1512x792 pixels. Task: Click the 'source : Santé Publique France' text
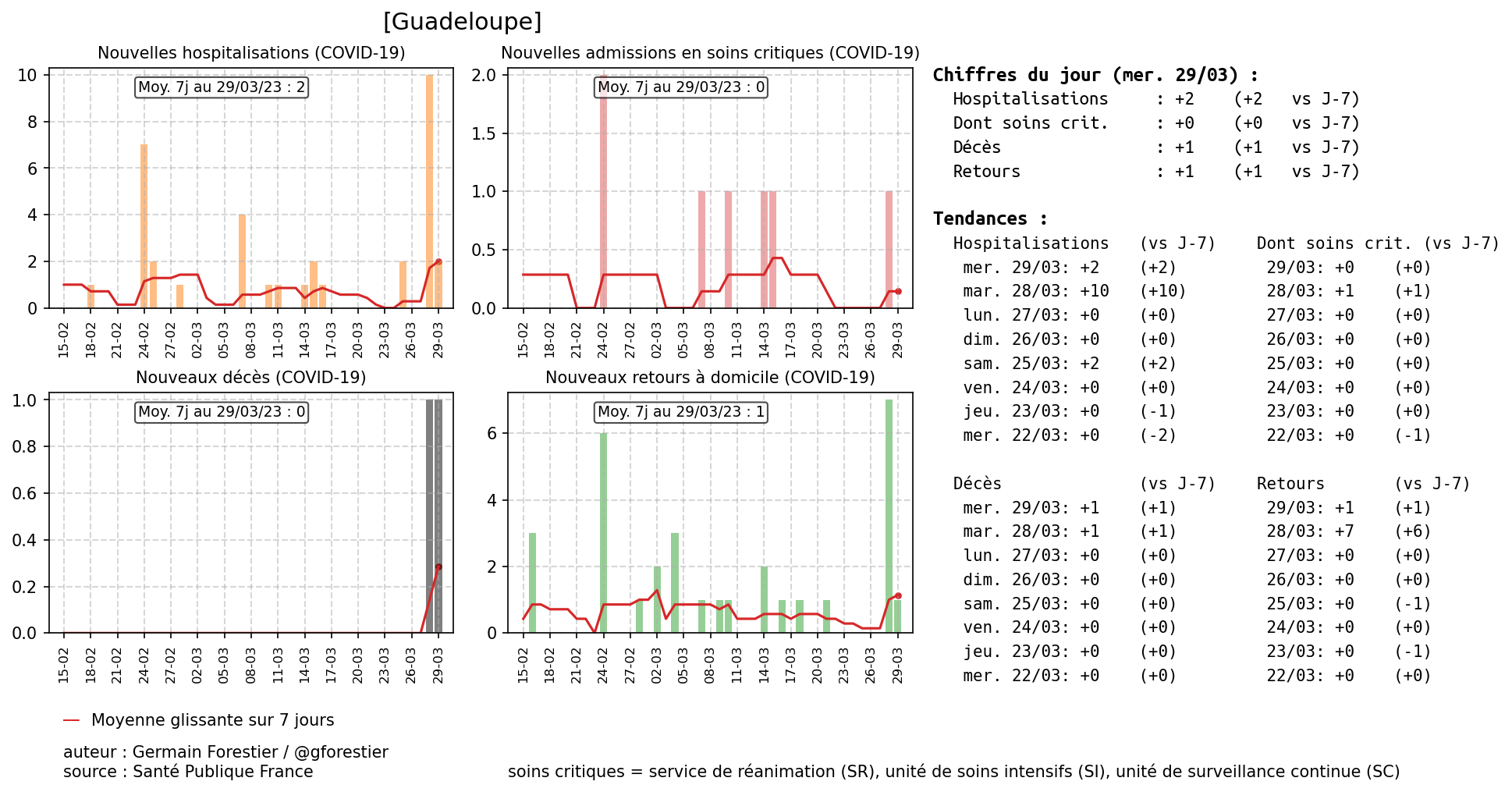(x=188, y=772)
